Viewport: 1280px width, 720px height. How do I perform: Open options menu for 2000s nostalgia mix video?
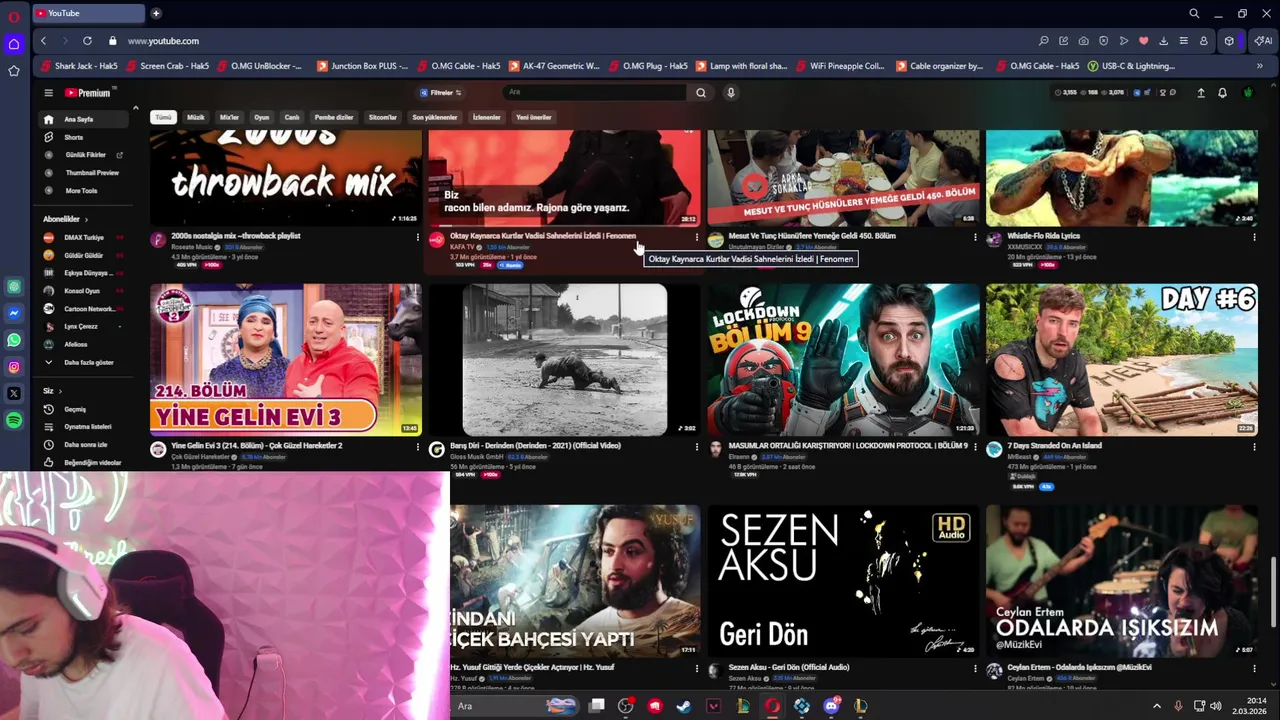(417, 237)
